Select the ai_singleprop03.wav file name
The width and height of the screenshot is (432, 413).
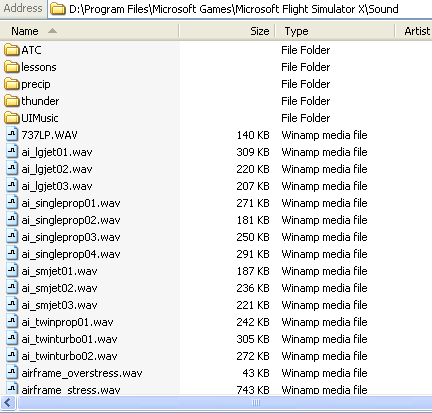click(71, 237)
